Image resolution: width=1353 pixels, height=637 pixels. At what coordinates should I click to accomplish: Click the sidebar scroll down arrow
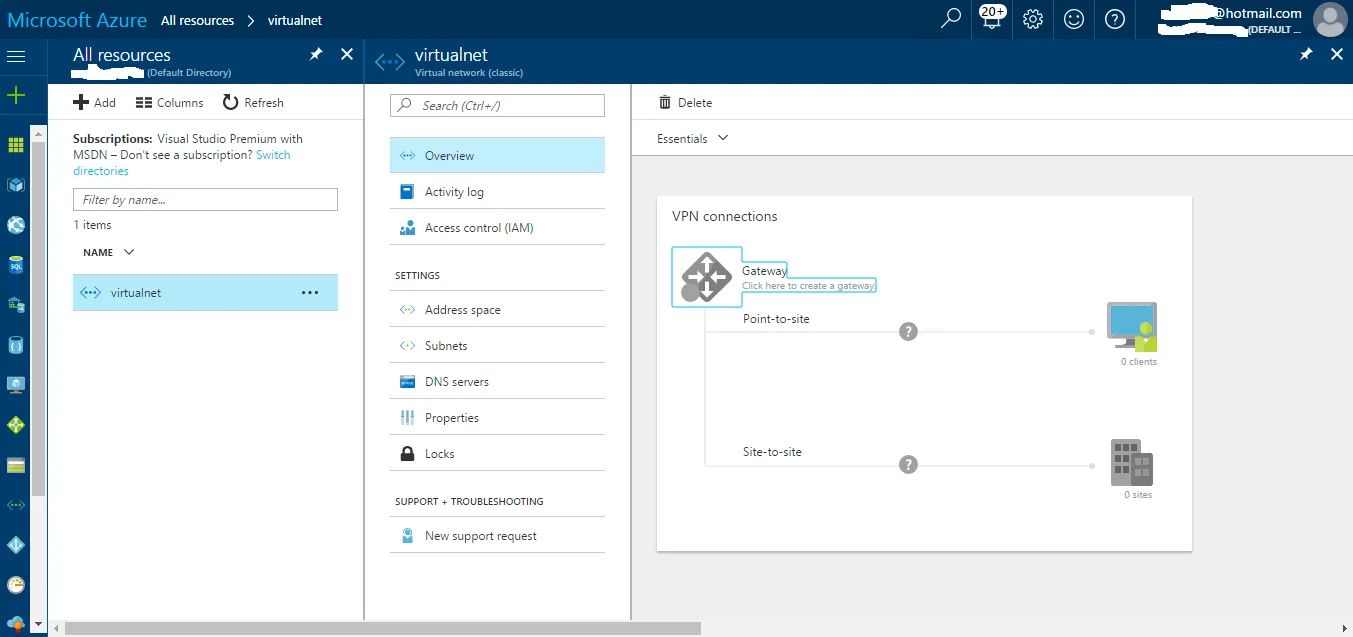[38, 622]
